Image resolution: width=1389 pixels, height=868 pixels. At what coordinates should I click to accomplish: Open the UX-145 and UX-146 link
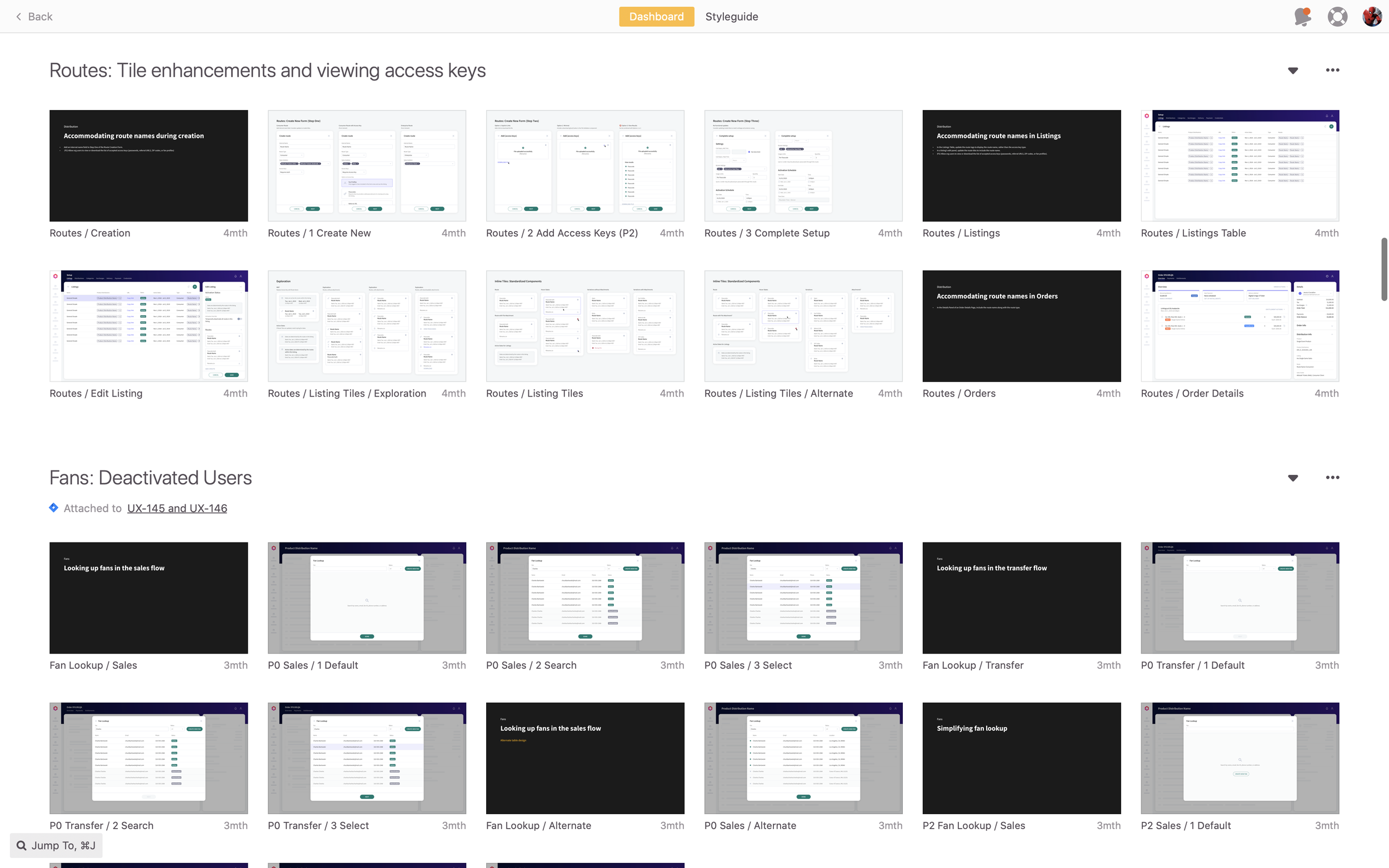click(x=177, y=508)
